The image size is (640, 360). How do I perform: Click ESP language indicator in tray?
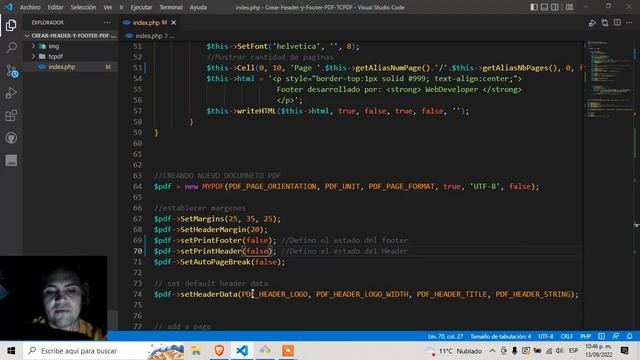573,351
